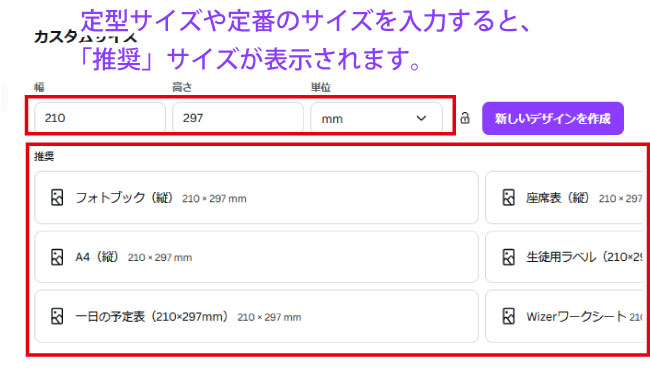Select the 一日の予定表 suggestion
650x384 pixels.
(x=256, y=316)
